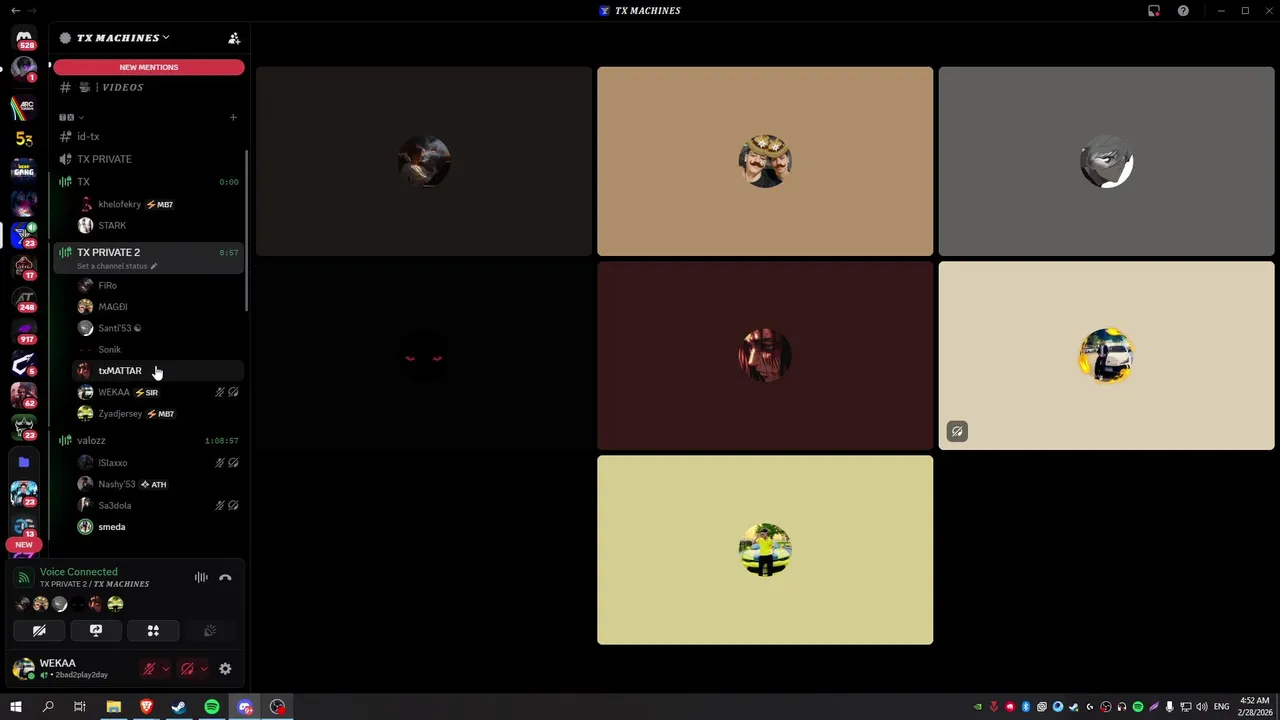Jump to NEW MENTIONS
The height and width of the screenshot is (720, 1280).
(x=149, y=67)
